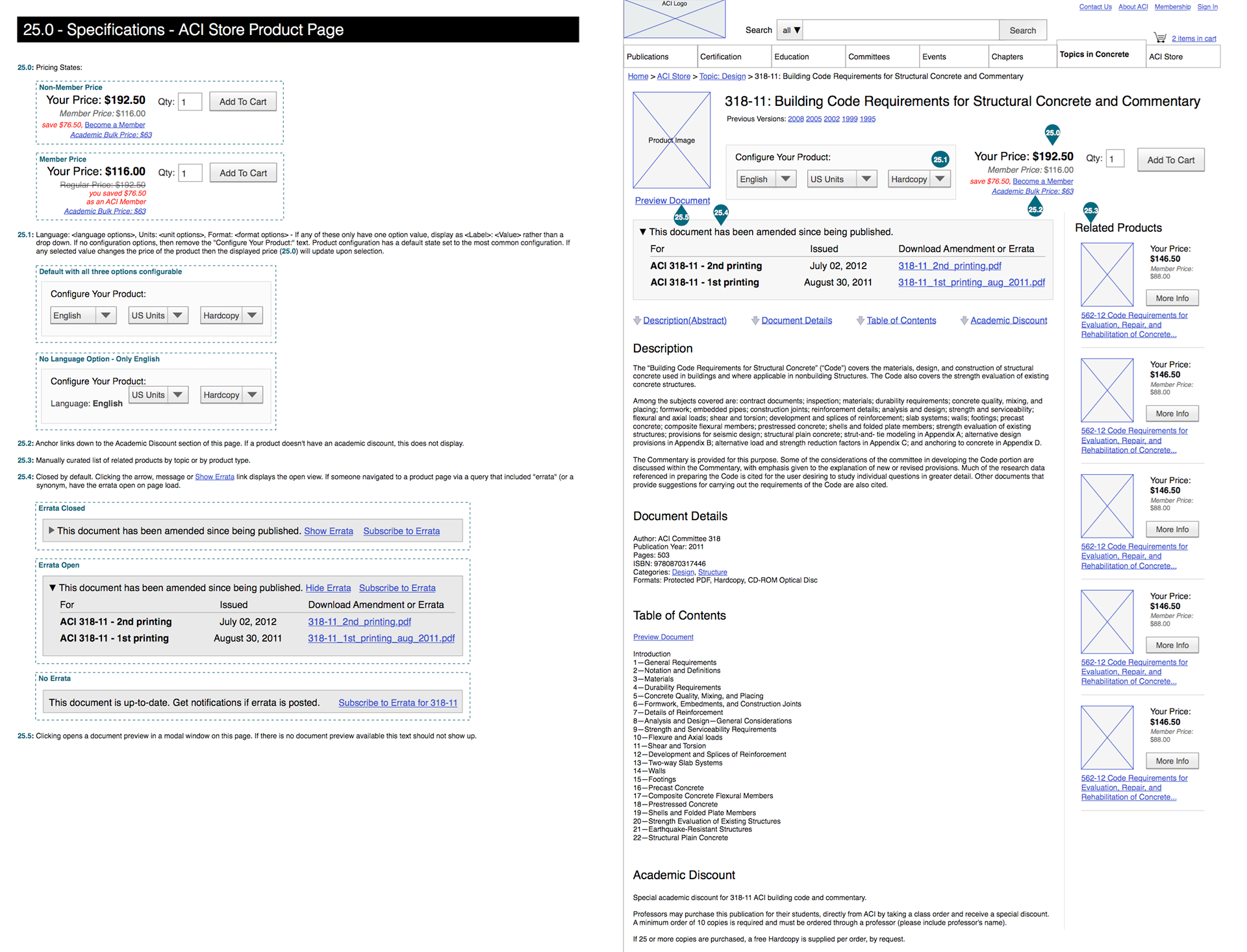Click Show Errata link in Errata Closed example

(329, 531)
